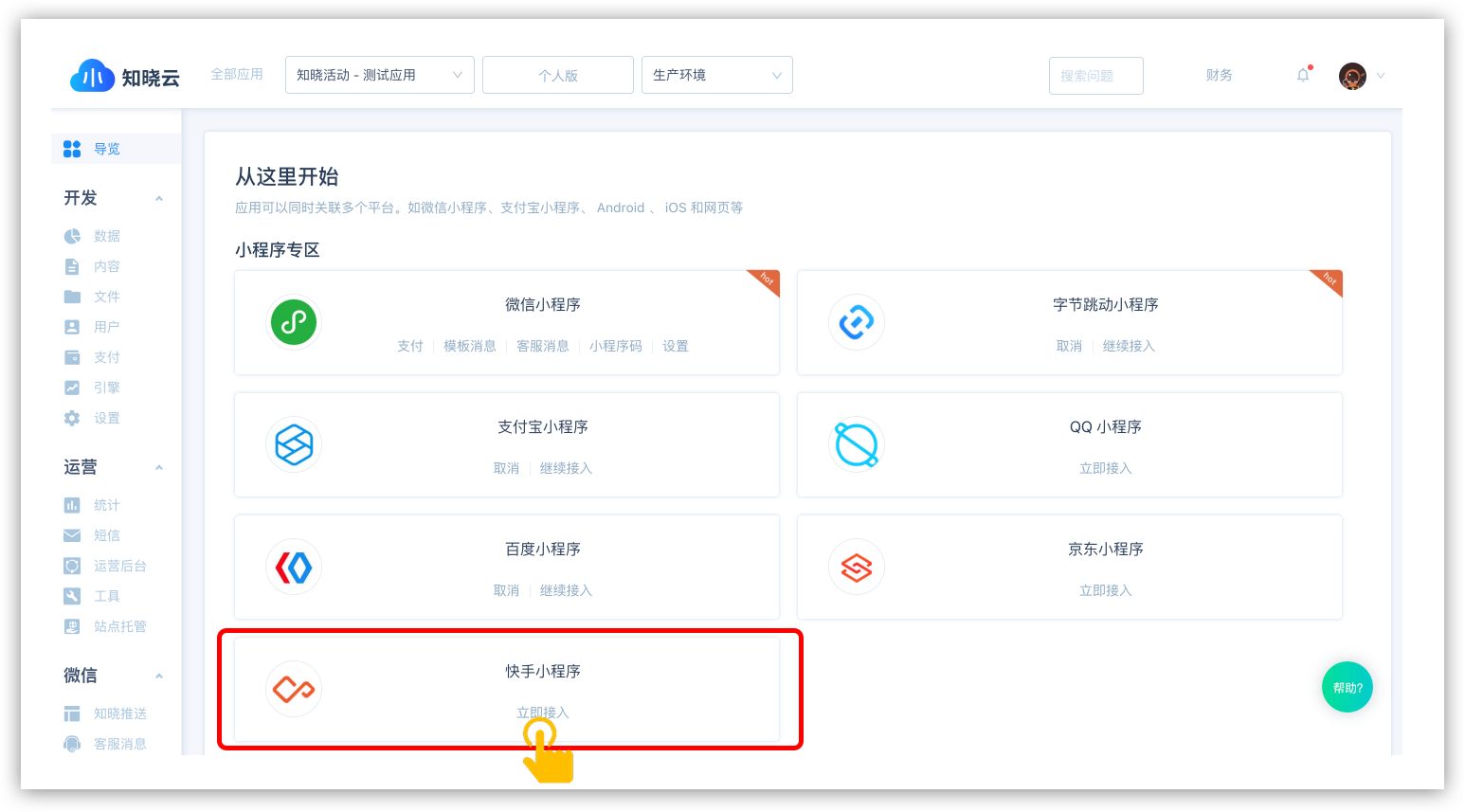Click the Kuaishou mini program icon
The width and height of the screenshot is (1465, 812).
tap(294, 689)
